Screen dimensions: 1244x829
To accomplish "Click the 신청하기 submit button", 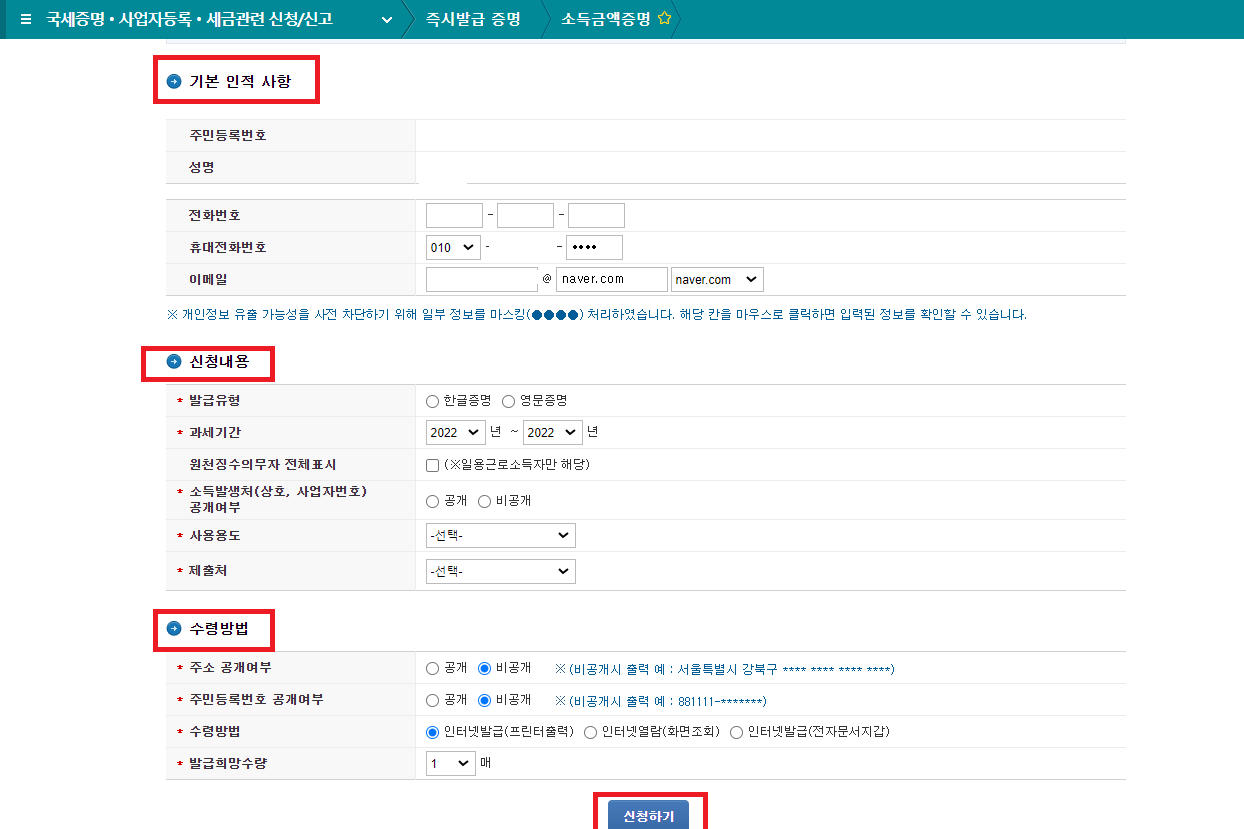I will click(651, 815).
